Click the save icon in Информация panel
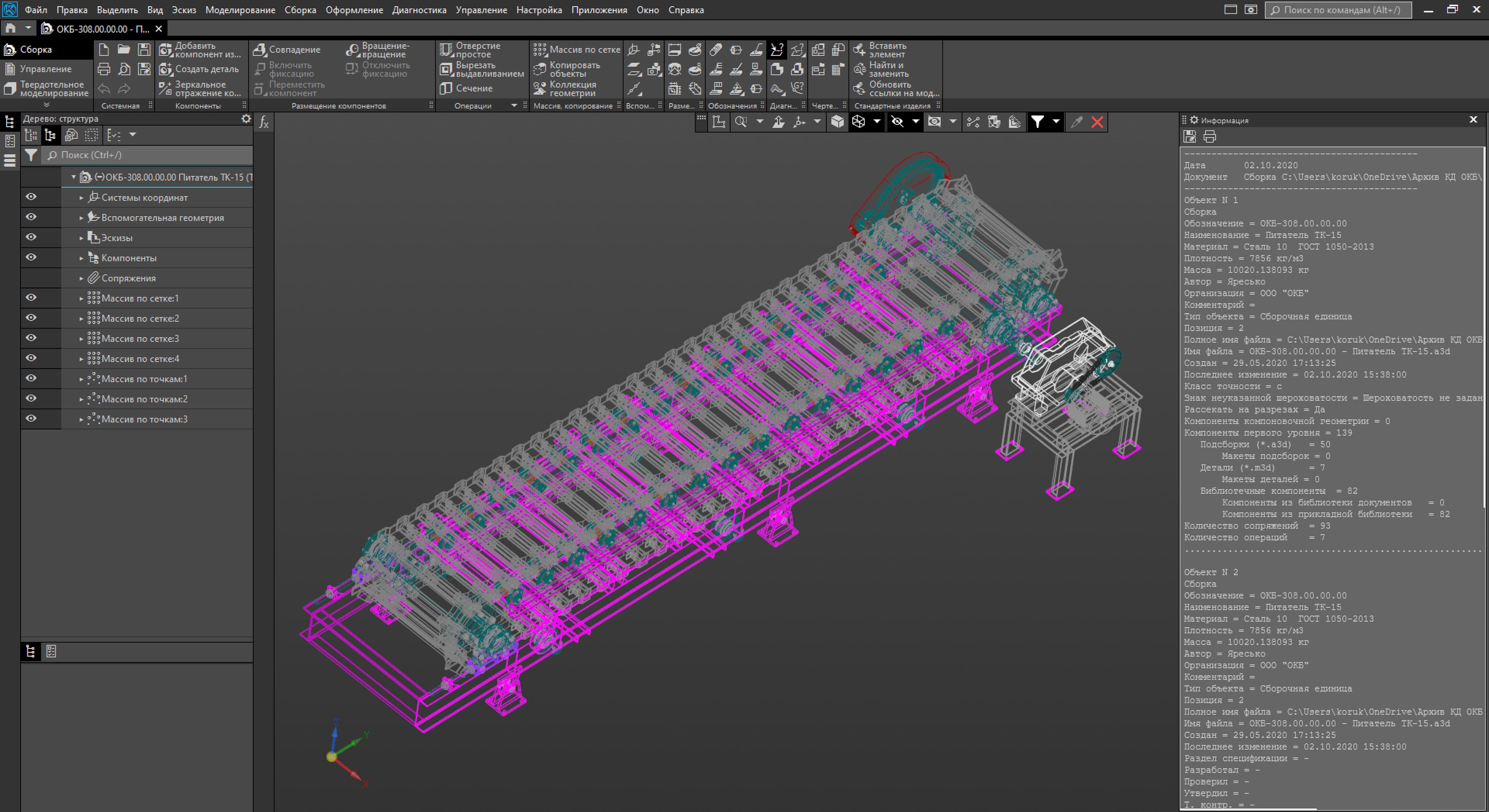Viewport: 1489px width, 812px height. click(x=1190, y=136)
